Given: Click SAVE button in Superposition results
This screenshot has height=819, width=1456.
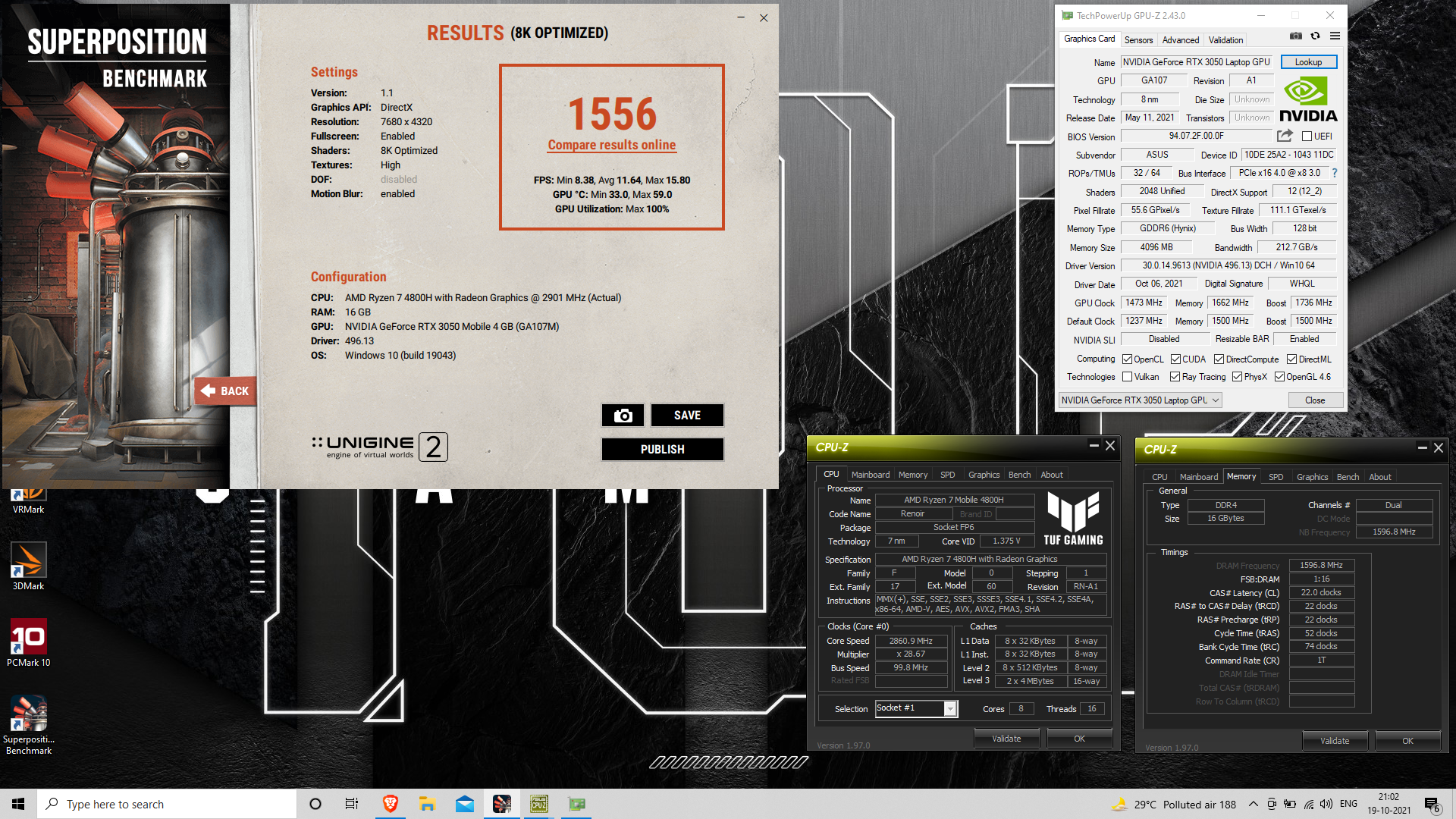Looking at the screenshot, I should click(687, 416).
